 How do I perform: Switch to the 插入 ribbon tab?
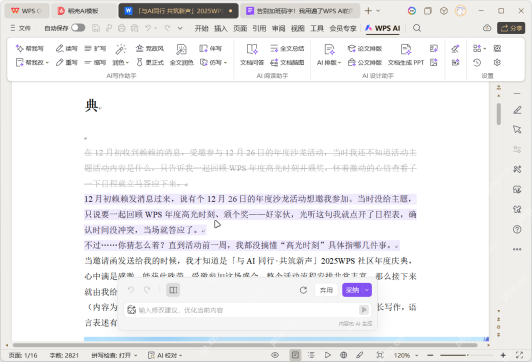(221, 28)
